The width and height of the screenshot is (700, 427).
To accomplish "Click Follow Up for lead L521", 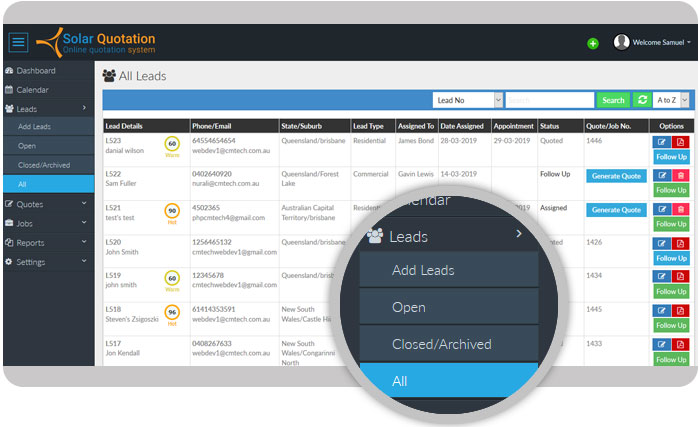I will pos(671,224).
